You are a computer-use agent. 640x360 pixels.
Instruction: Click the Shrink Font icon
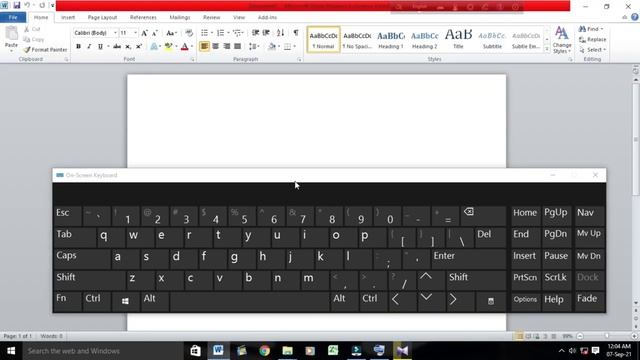[x=155, y=33]
